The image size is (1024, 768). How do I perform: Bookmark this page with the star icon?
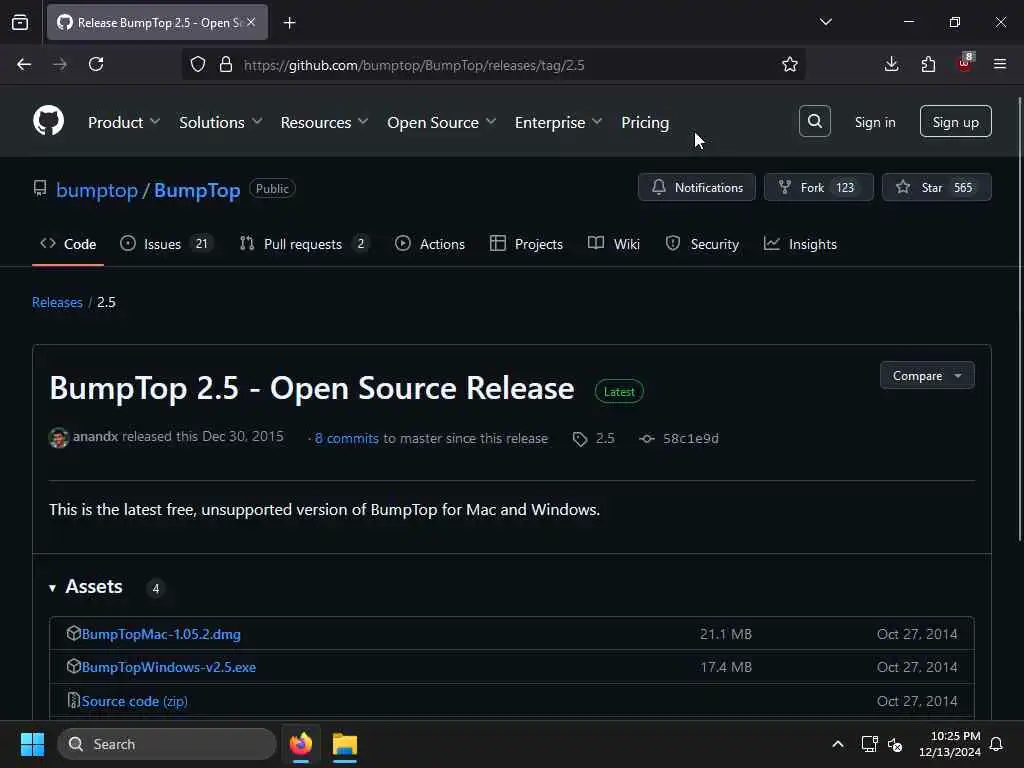coord(790,64)
